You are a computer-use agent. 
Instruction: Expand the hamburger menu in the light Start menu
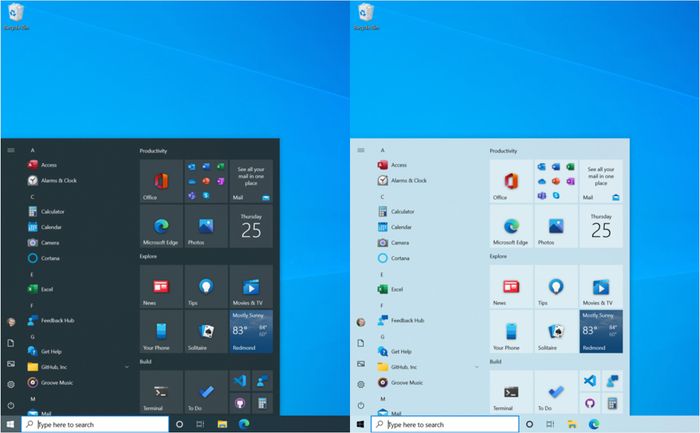coord(360,150)
